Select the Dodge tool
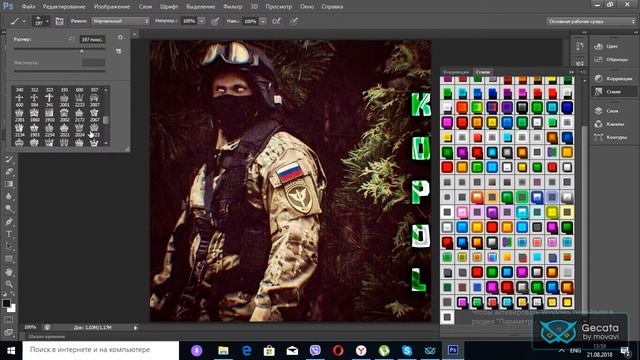This screenshot has height=360, width=640. [x=9, y=209]
